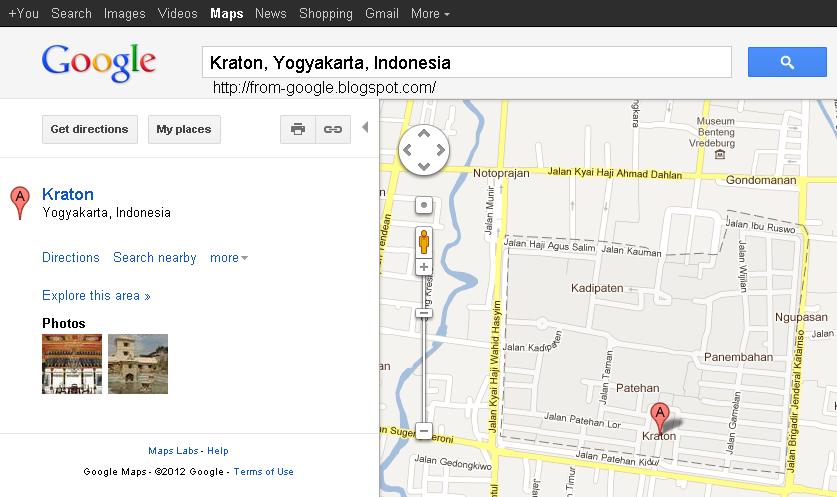
Task: Open the second stone building photo thumbnail
Action: 138,364
